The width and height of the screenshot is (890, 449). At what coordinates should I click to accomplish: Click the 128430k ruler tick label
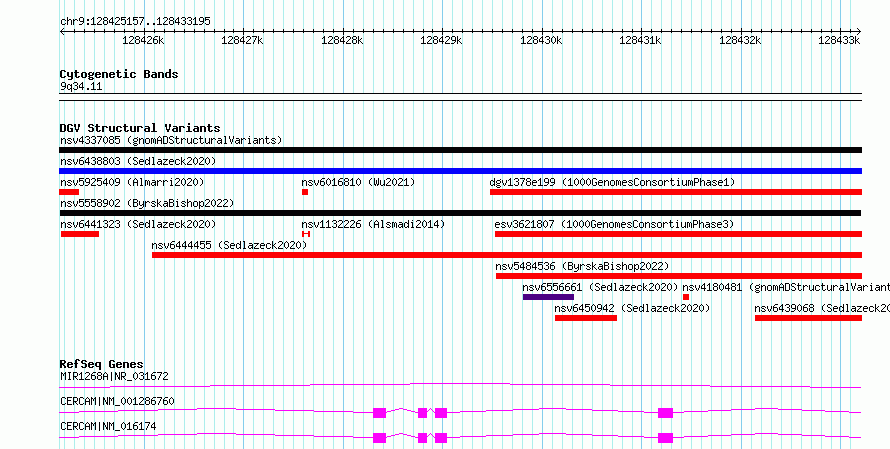coord(541,40)
